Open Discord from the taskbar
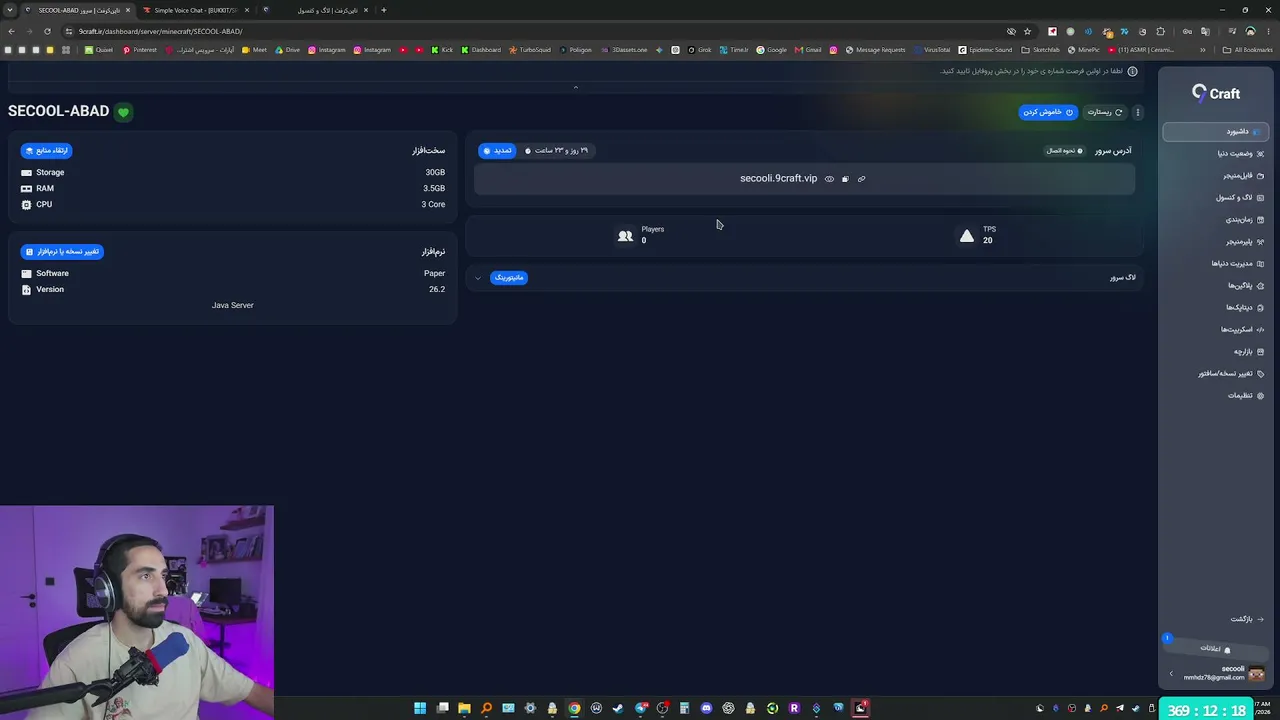The height and width of the screenshot is (720, 1280). pos(706,708)
